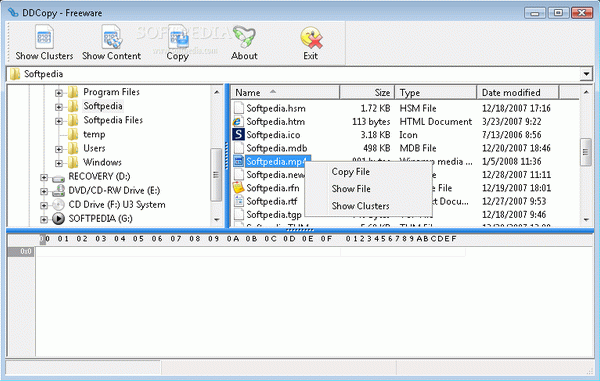Click the horizontal splitter grip above hex view
The height and width of the screenshot is (381, 600).
(x=300, y=230)
